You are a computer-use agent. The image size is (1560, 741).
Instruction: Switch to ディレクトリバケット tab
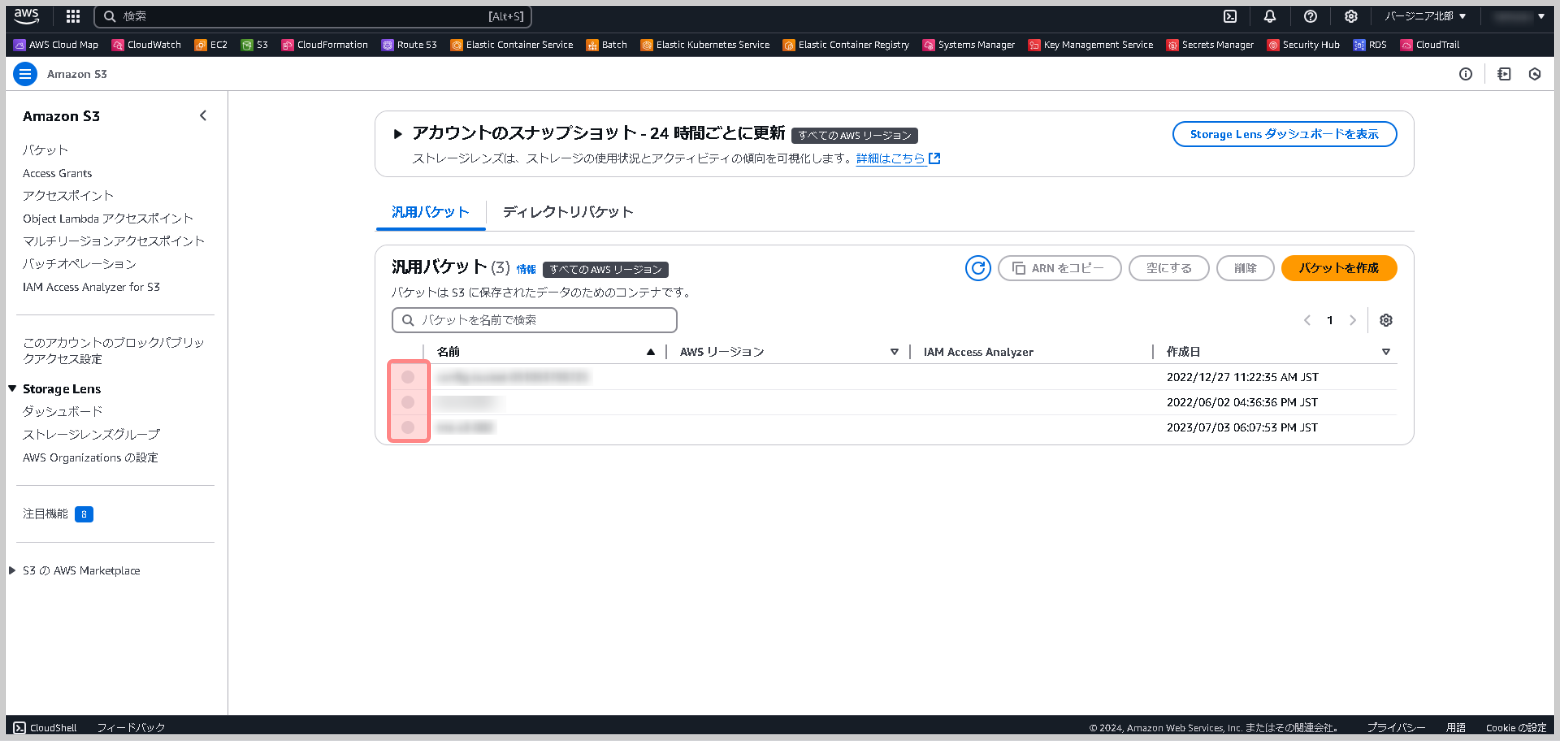pyautogui.click(x=568, y=212)
